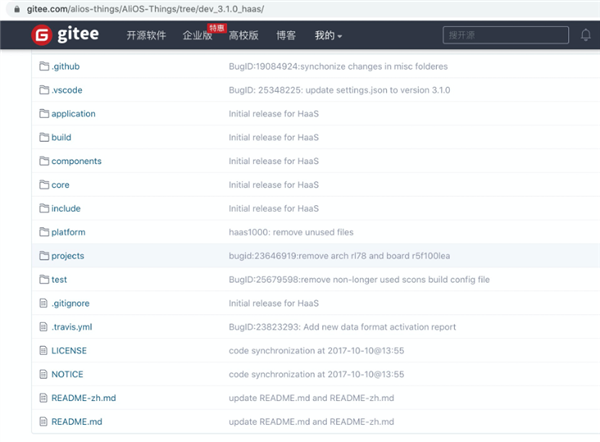Click the platform folder icon

coord(43,232)
